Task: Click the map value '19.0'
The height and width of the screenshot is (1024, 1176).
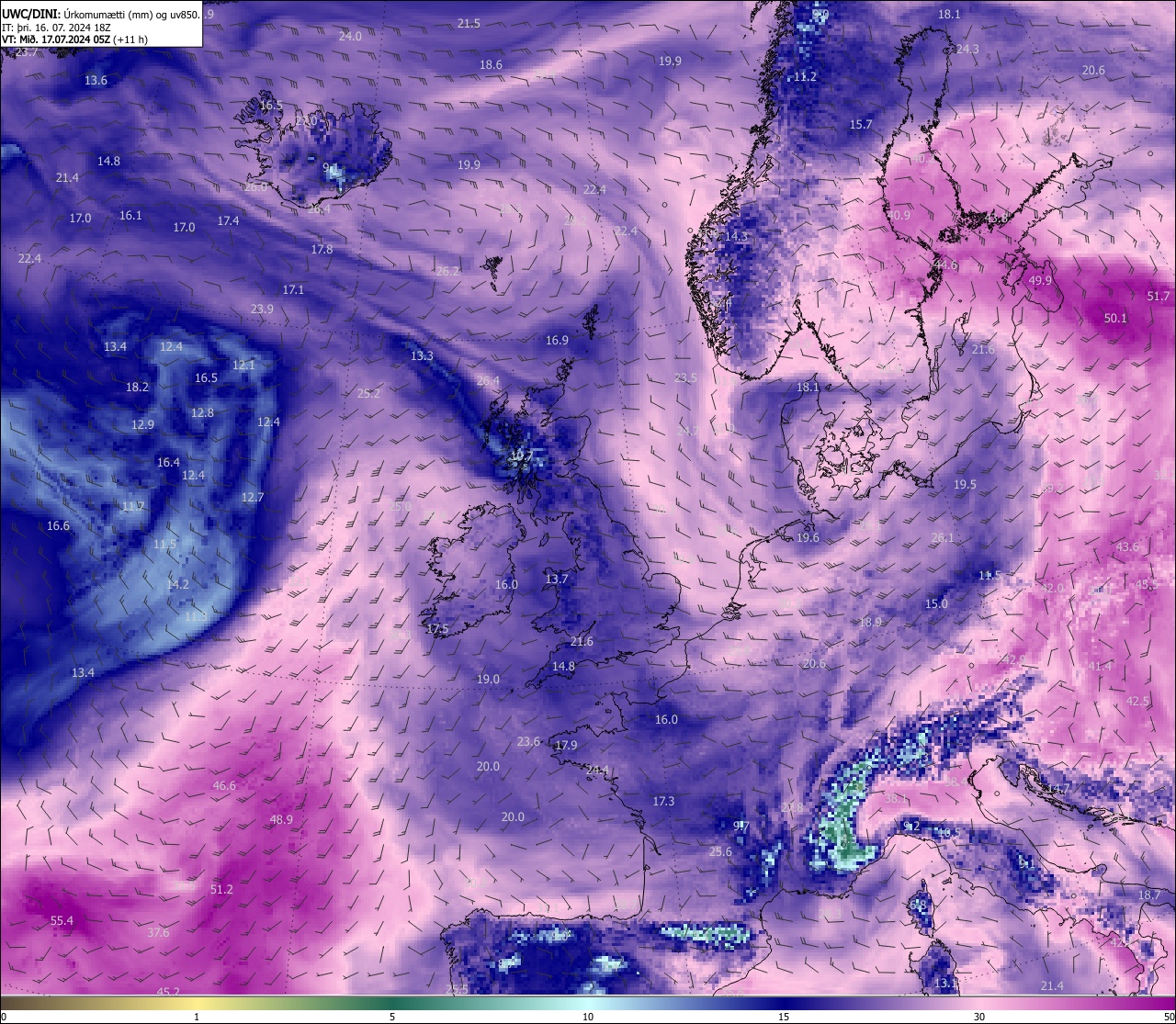Action: pyautogui.click(x=488, y=679)
